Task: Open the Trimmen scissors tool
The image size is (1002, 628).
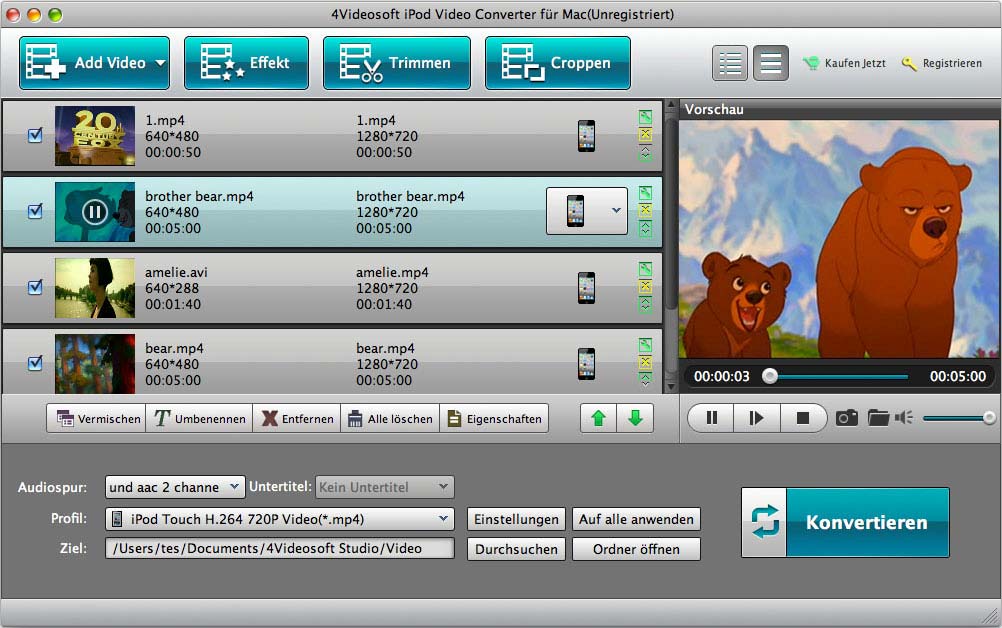Action: (x=396, y=63)
